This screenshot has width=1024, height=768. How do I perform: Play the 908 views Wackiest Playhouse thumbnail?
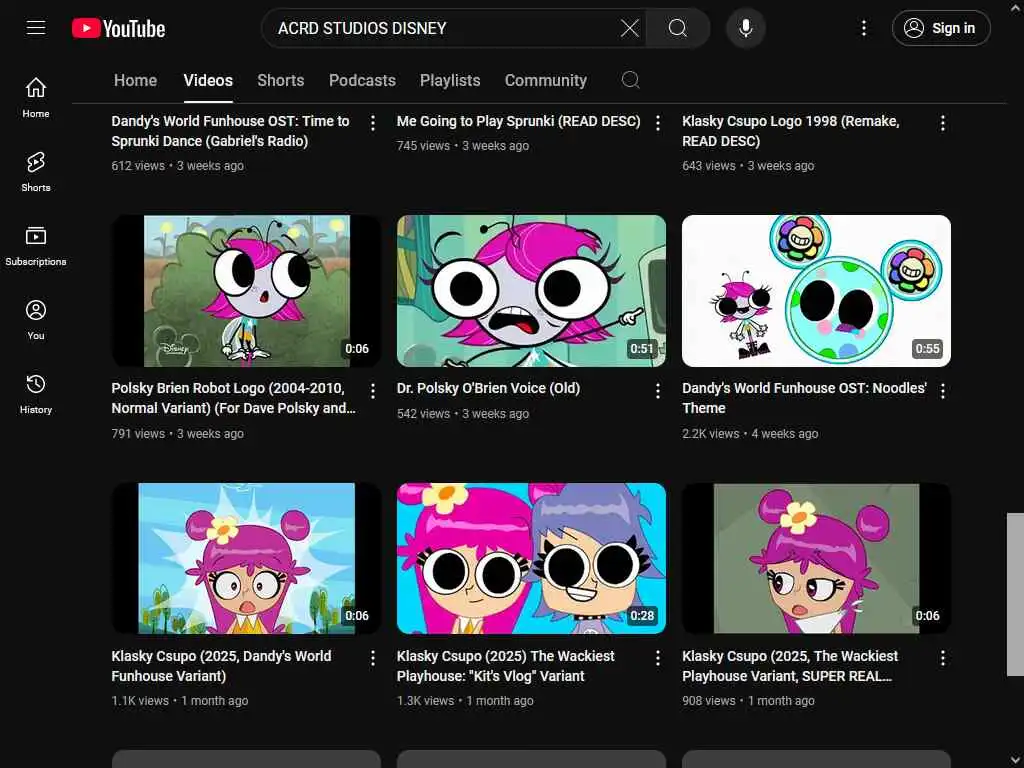816,558
